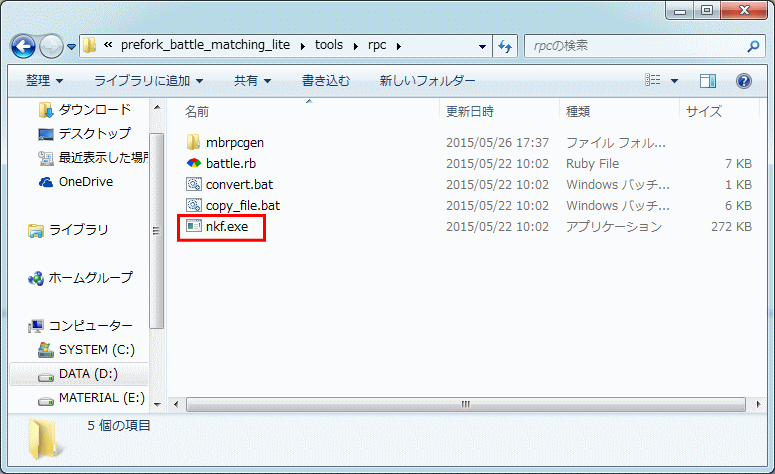
Task: Sort by サイズ column header
Action: [704, 112]
